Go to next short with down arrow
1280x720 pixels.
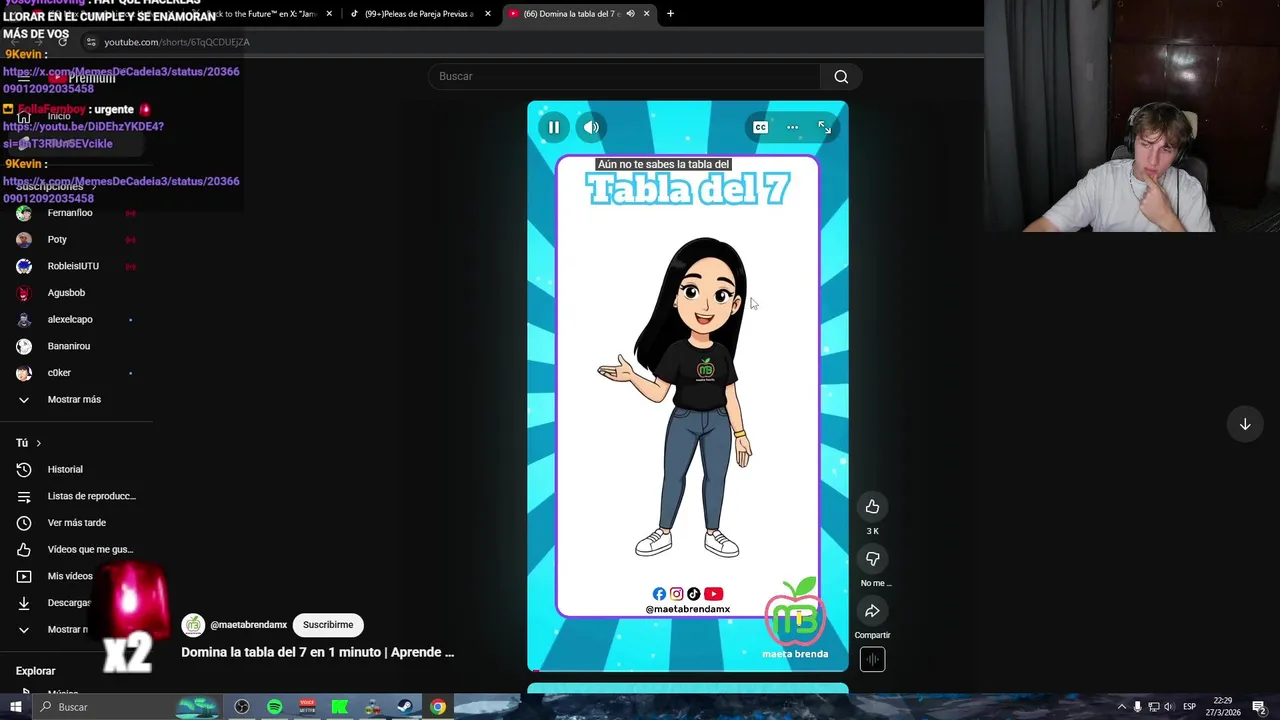[x=1245, y=424]
